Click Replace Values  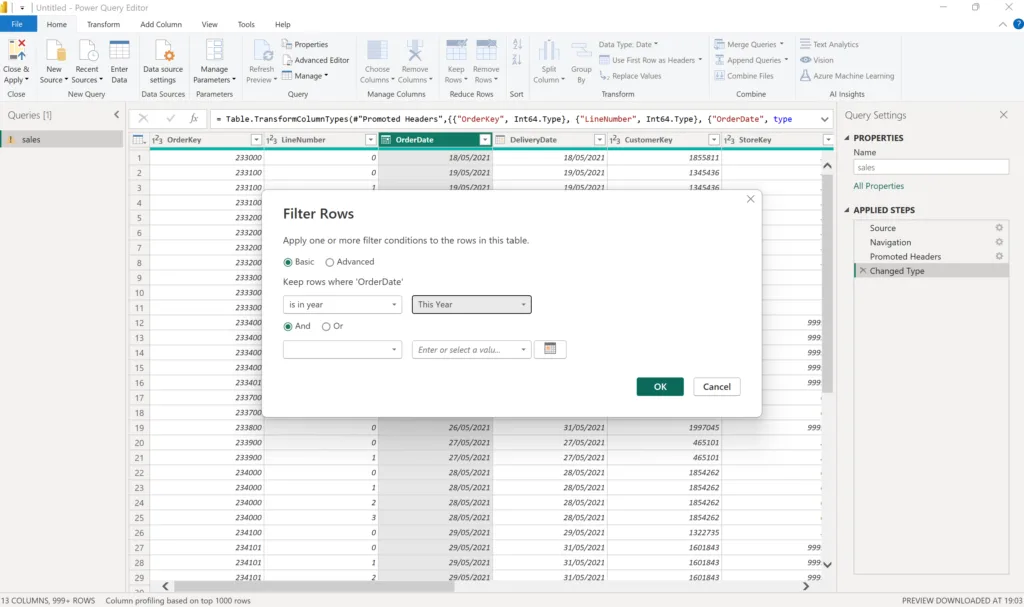click(630, 76)
